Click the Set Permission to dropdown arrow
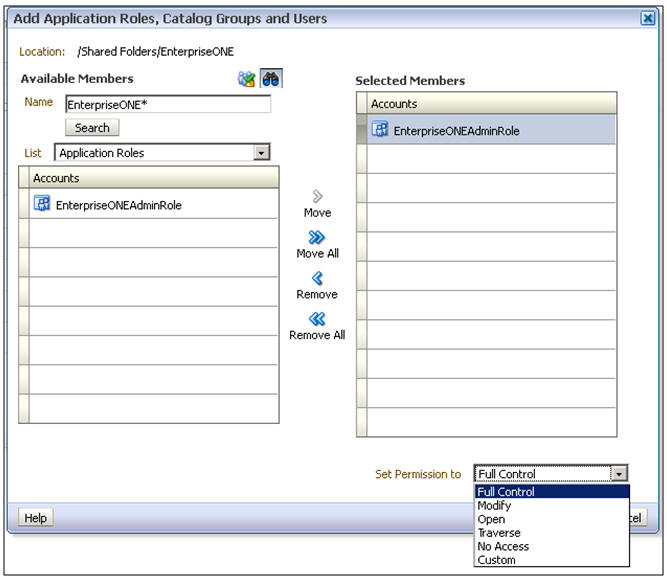The image size is (667, 578). pyautogui.click(x=619, y=474)
